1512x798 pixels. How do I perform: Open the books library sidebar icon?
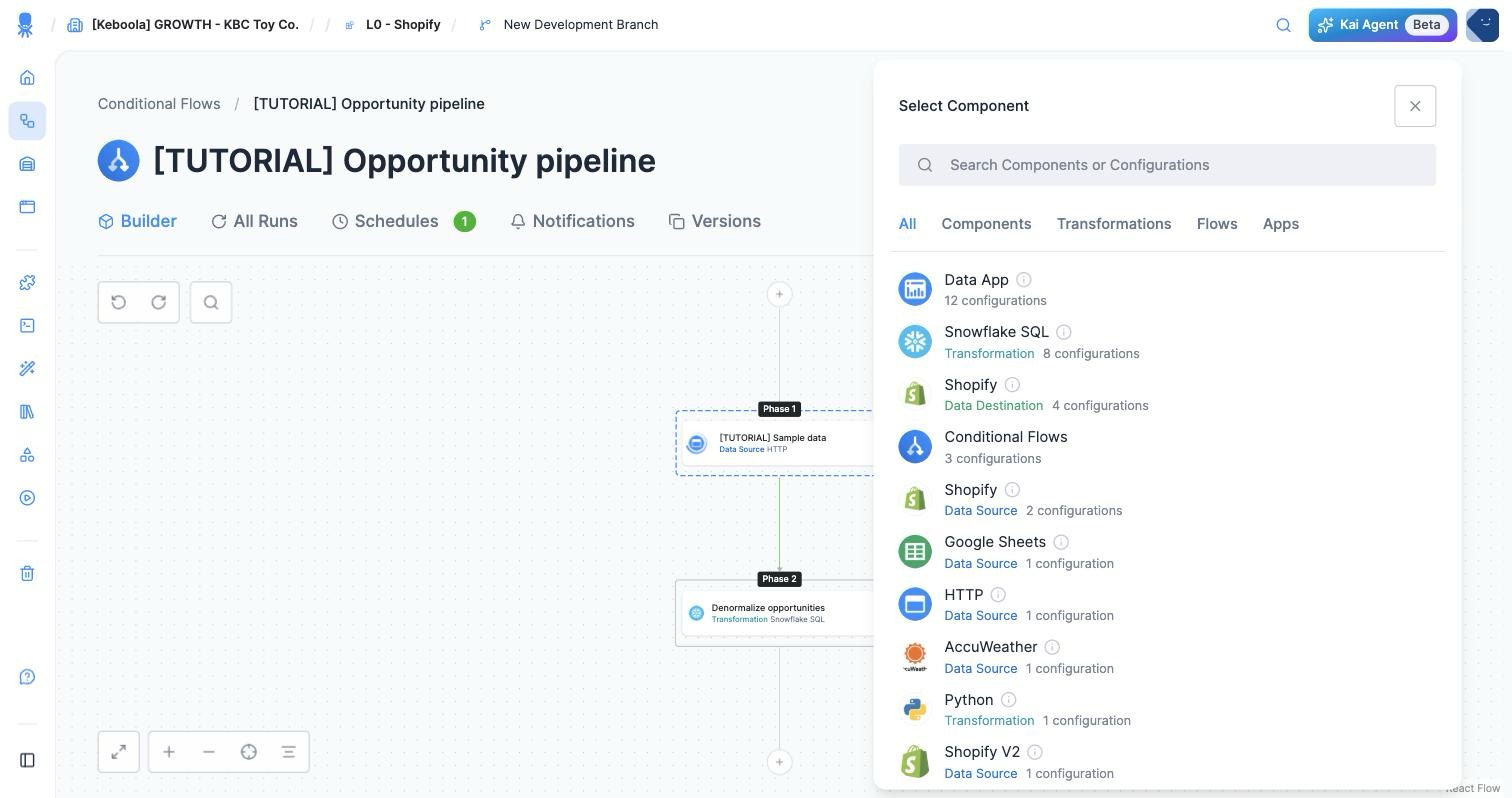[27, 412]
